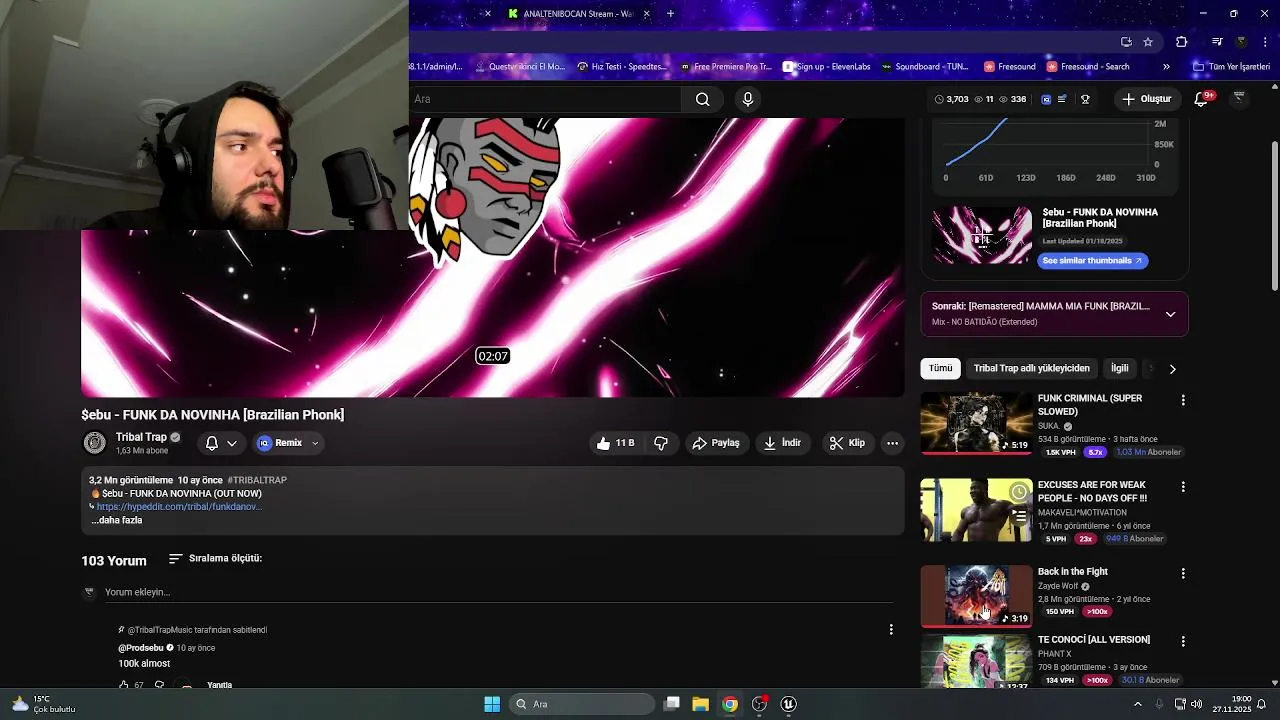1280x720 pixels.
Task: Expand the Remix dropdown chevron
Action: click(315, 443)
